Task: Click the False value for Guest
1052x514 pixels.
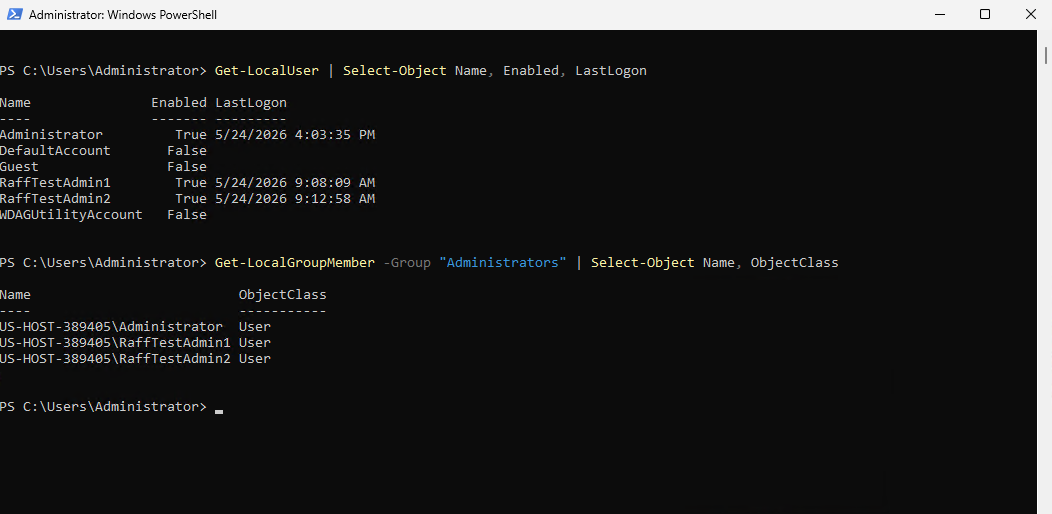Action: pyautogui.click(x=187, y=166)
